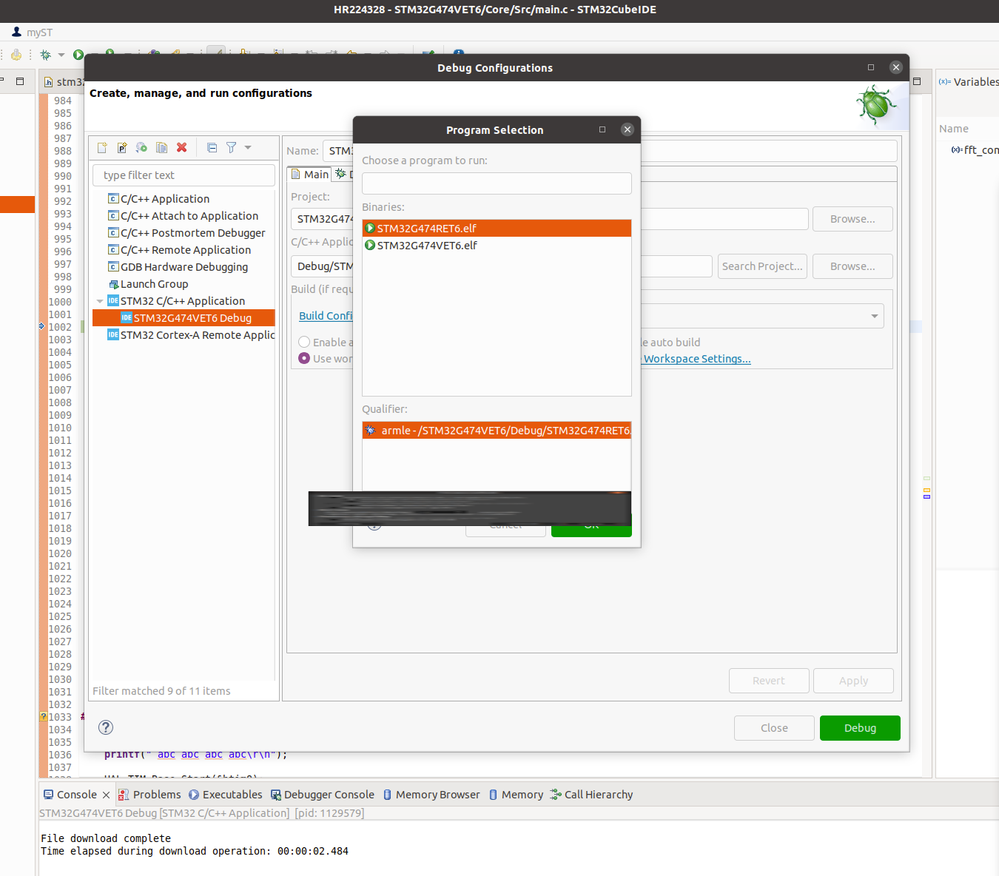Screen dimensions: 999x876
Task: Open the Main tab in Debug Configurations
Action: 310,175
